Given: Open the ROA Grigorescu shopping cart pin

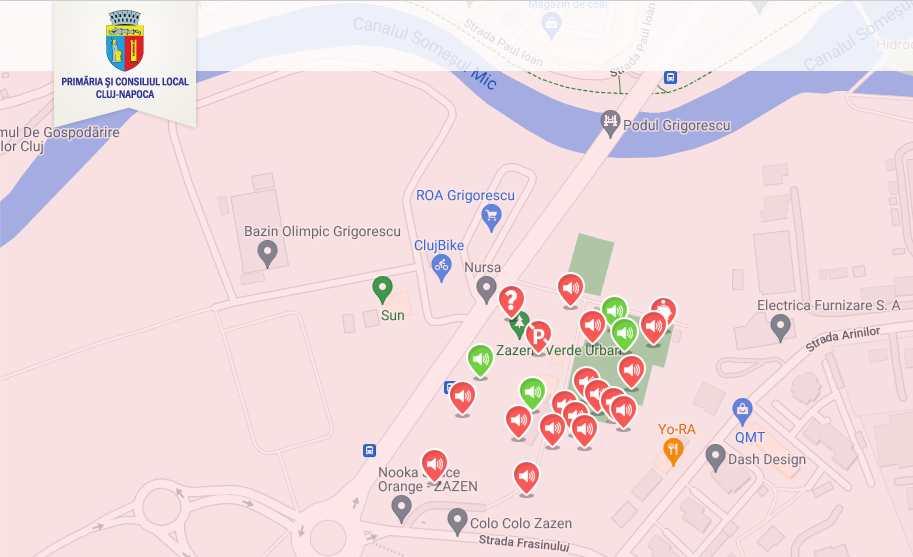Looking at the screenshot, I should pyautogui.click(x=491, y=218).
